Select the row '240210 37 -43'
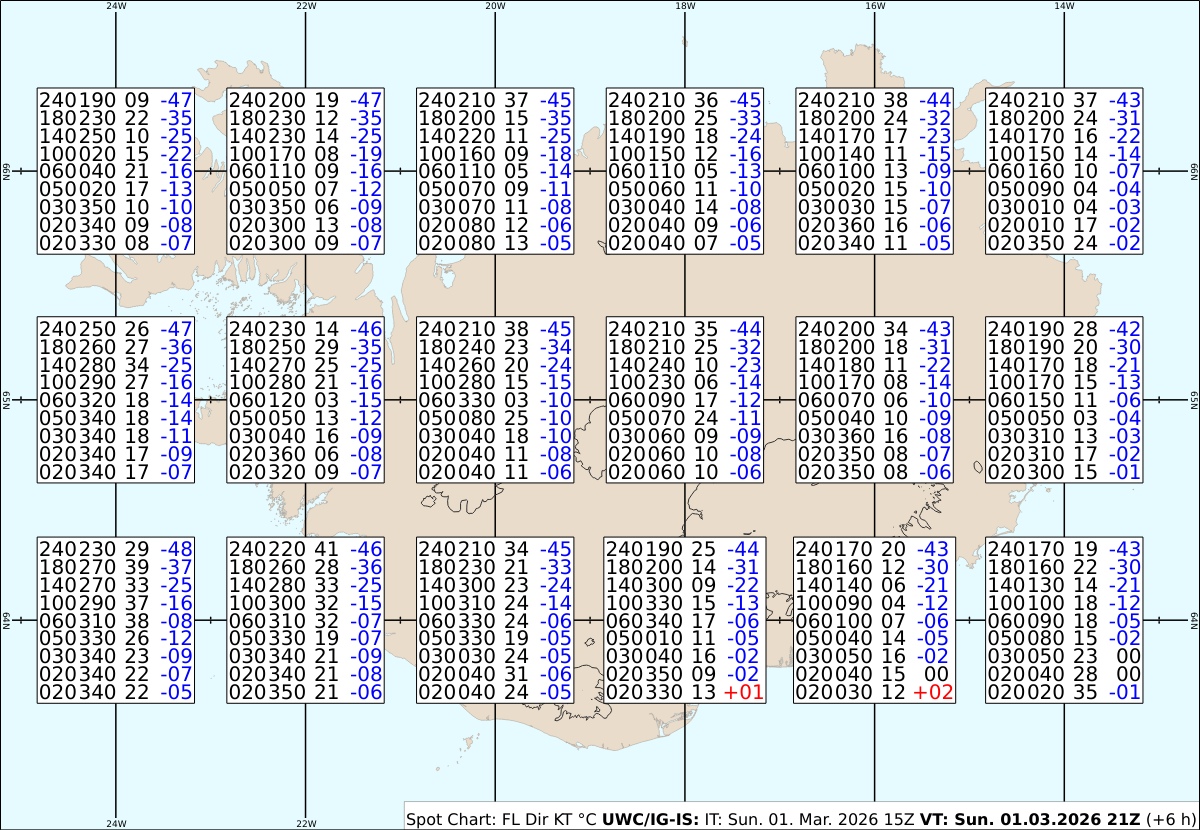This screenshot has width=1200, height=830. tap(1064, 100)
